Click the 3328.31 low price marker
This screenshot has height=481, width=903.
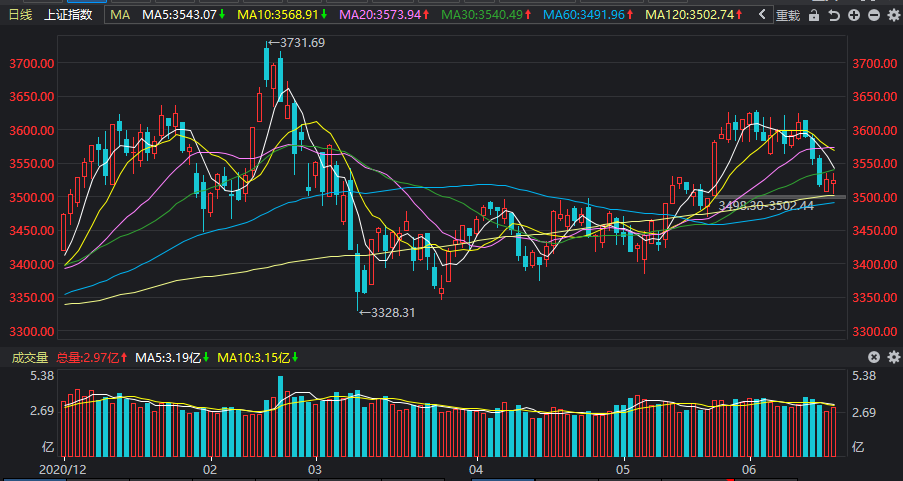click(x=386, y=313)
